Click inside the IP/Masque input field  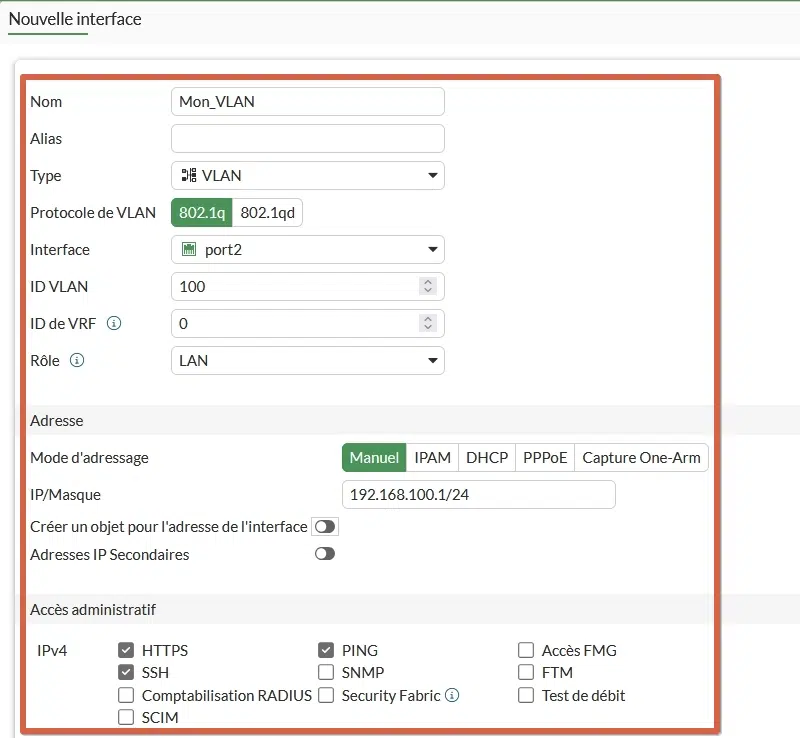pyautogui.click(x=478, y=494)
